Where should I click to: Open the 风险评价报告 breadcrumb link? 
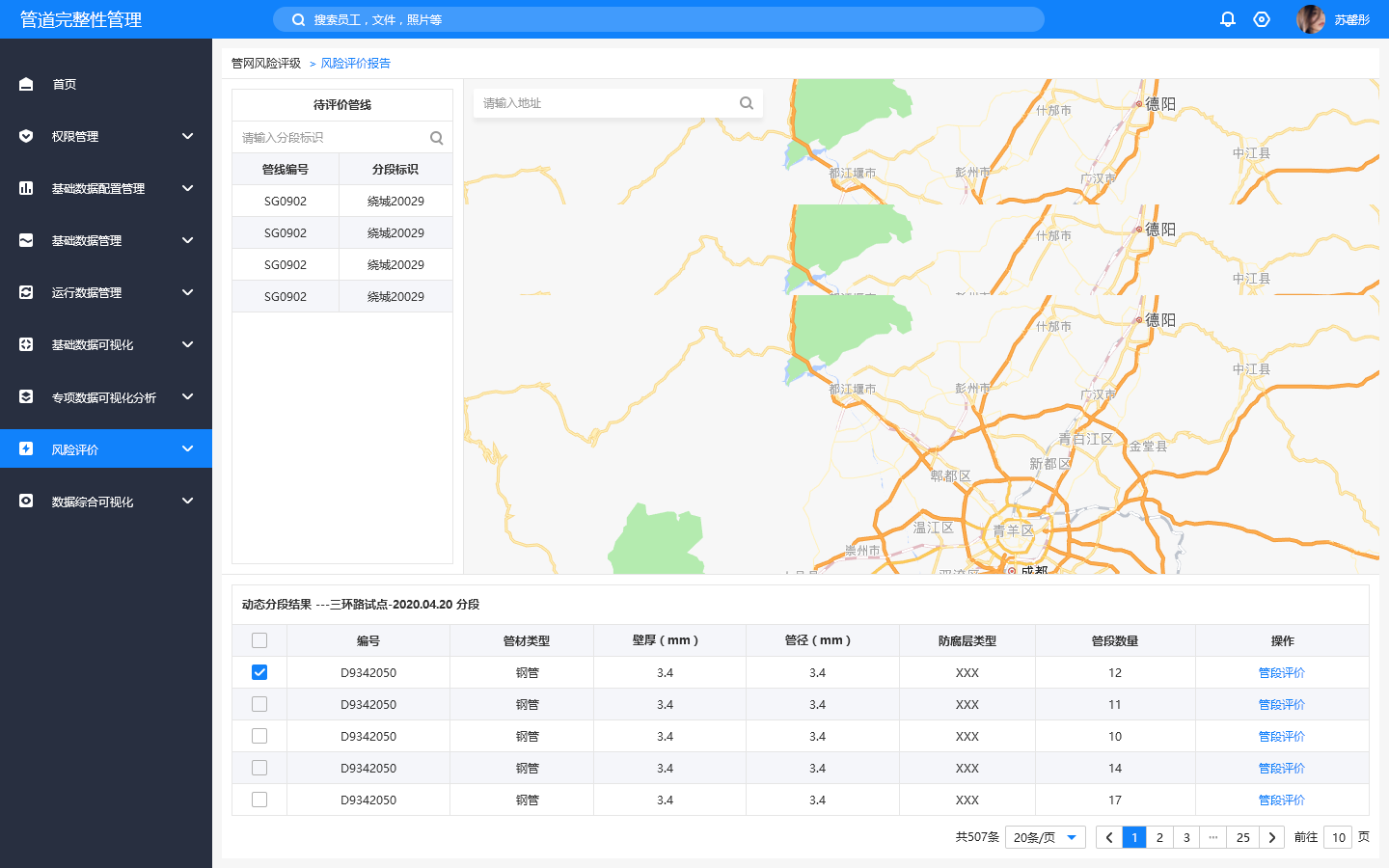pos(354,63)
